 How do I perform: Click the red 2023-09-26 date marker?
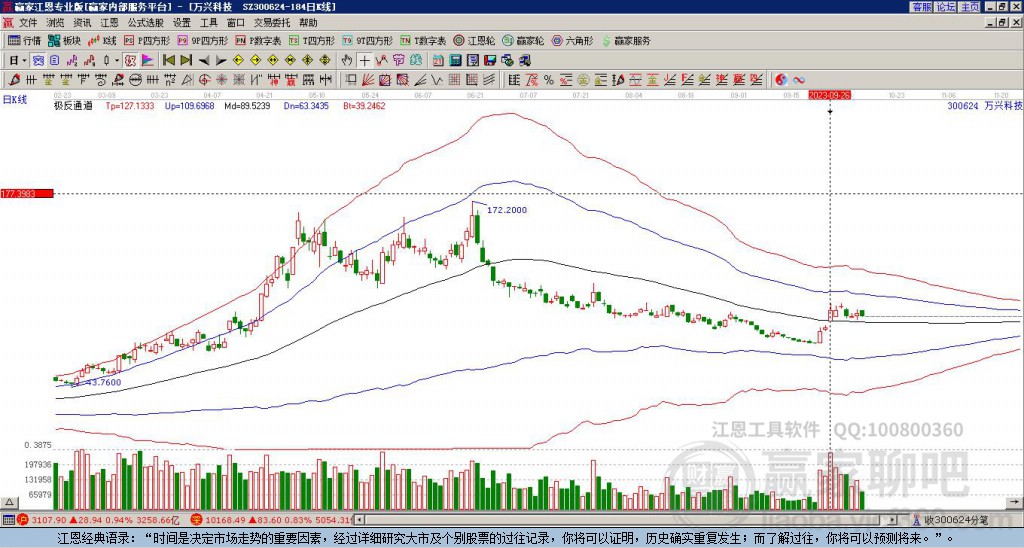pyautogui.click(x=829, y=95)
